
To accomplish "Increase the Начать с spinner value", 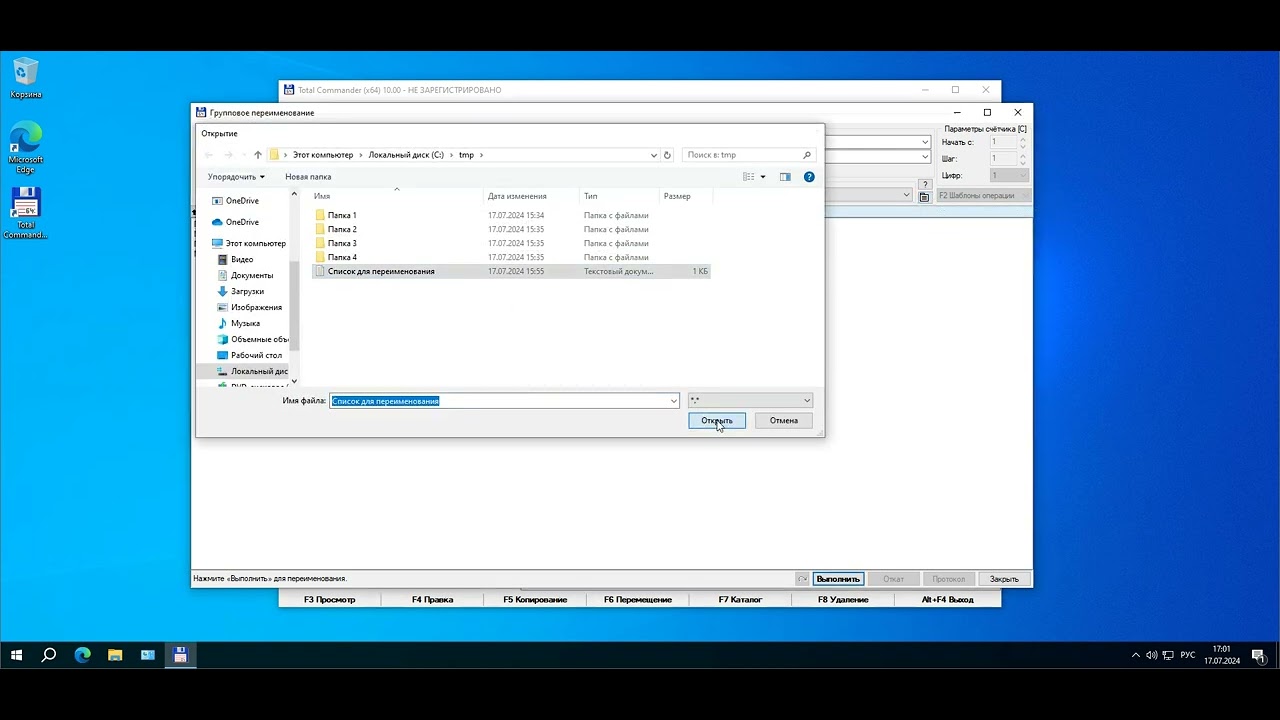I will [1023, 140].
